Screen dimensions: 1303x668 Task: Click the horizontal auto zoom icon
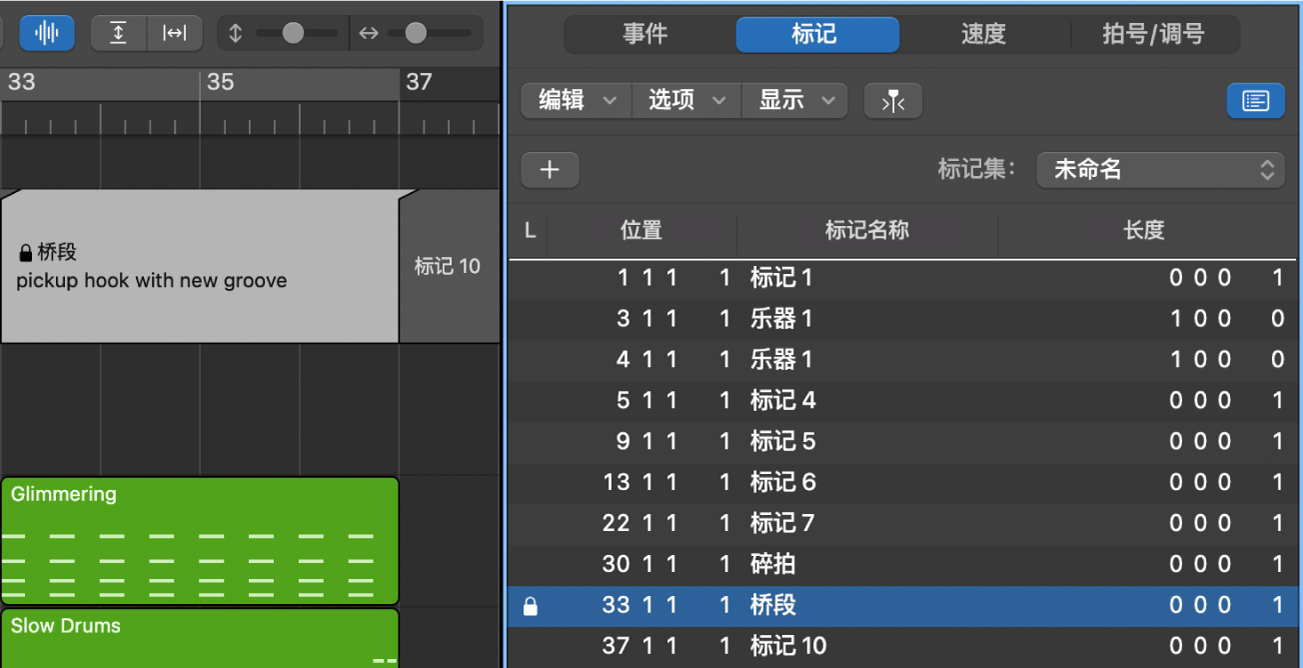pyautogui.click(x=174, y=33)
